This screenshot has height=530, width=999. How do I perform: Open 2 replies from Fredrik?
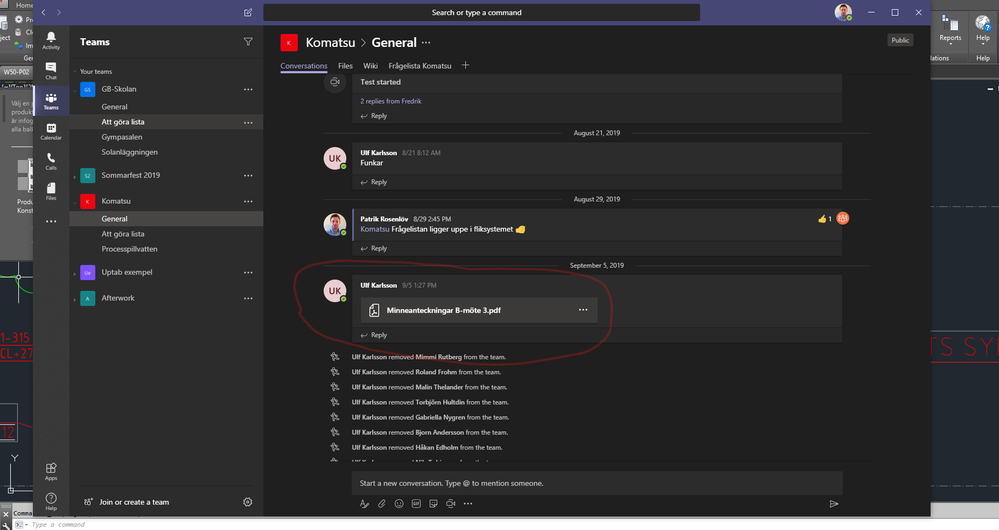(391, 101)
